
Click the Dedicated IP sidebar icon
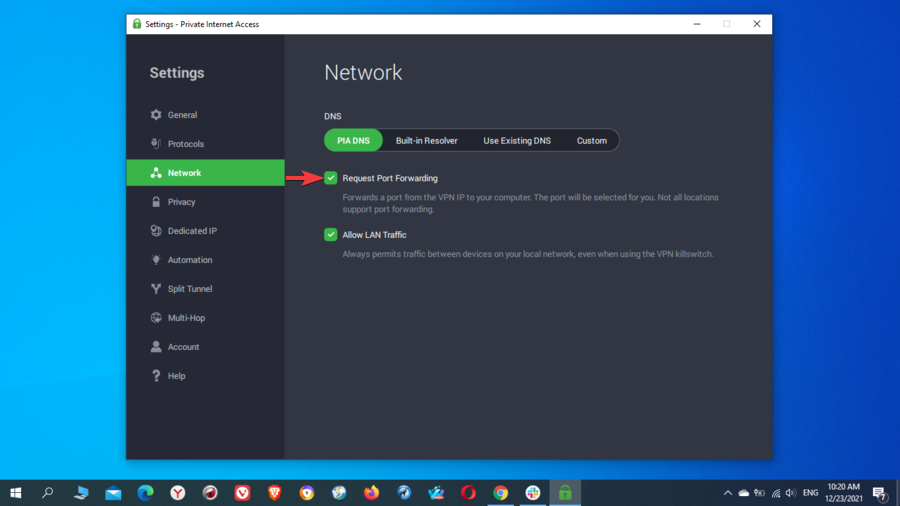tap(156, 231)
